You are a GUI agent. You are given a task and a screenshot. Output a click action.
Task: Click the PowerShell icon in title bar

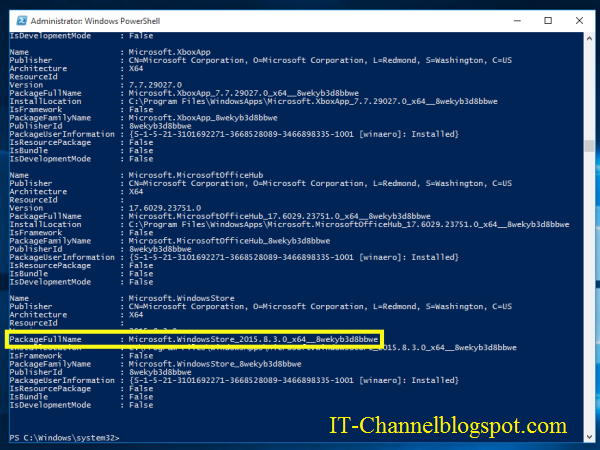pos(22,21)
